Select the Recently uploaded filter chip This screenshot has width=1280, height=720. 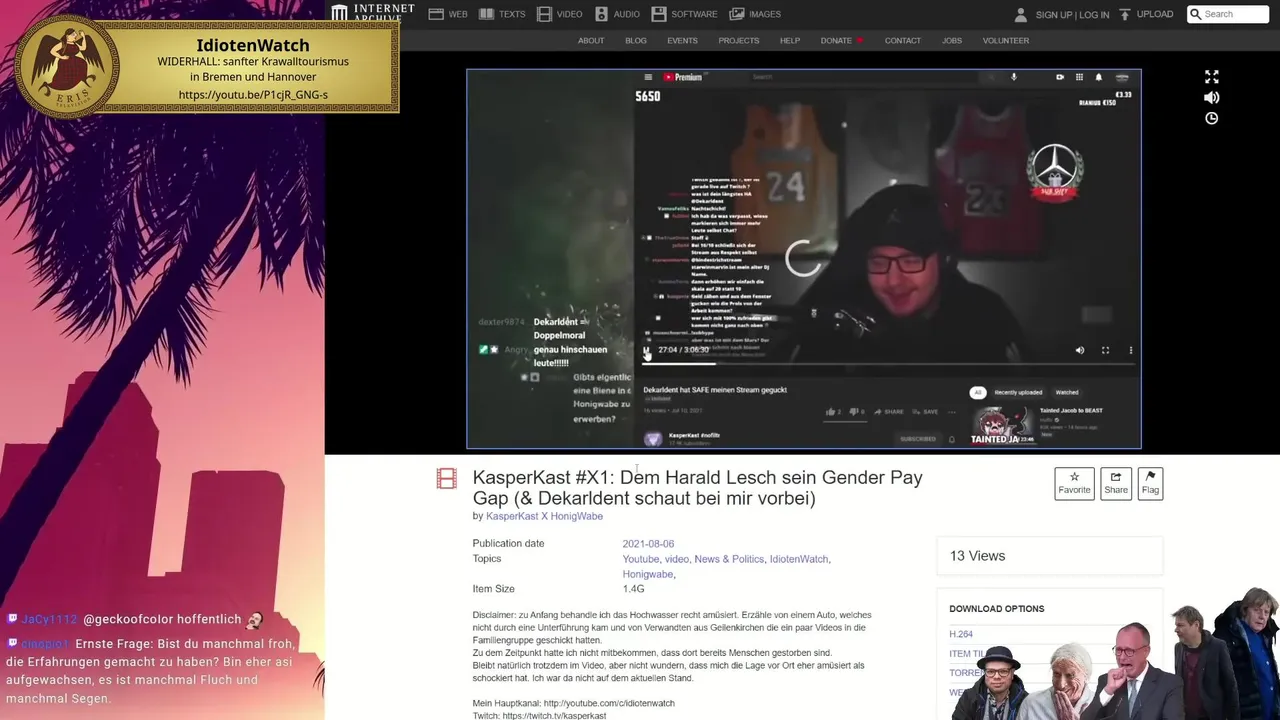(x=1018, y=392)
